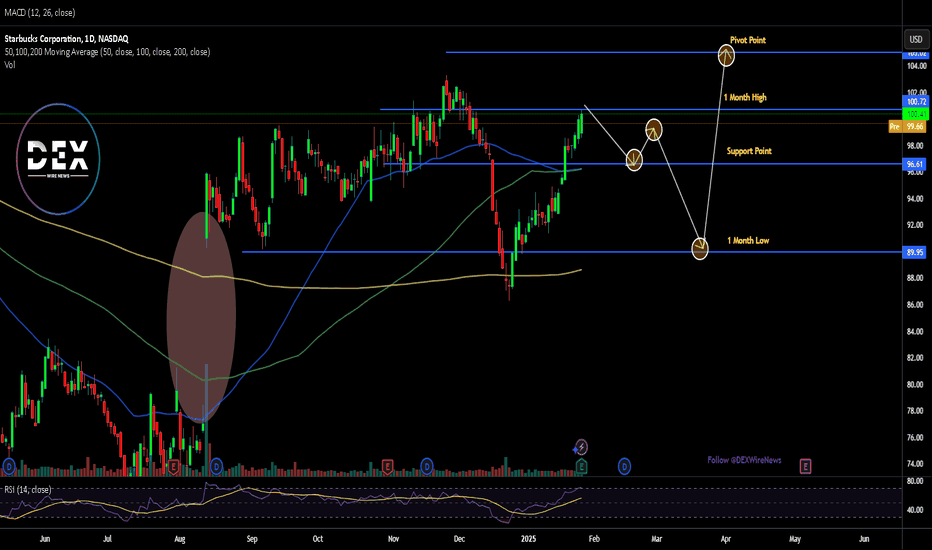932x550 pixels.
Task: Open the green earnings E marker in January
Action: tap(581, 467)
